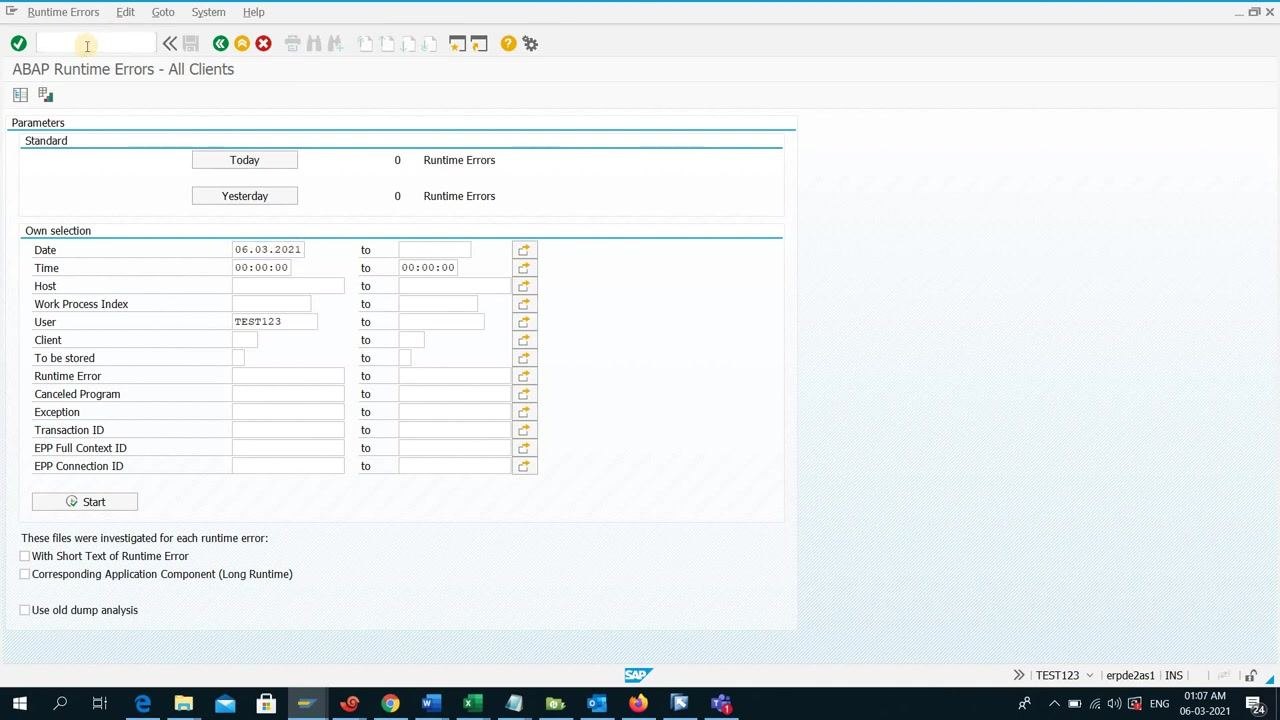Click the Find binoculars icon
This screenshot has height=720, width=1280.
[314, 43]
